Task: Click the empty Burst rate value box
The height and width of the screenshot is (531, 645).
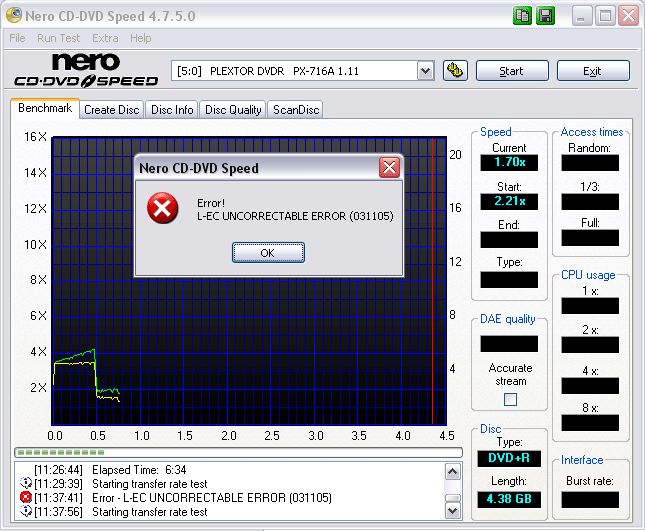Action: [590, 500]
